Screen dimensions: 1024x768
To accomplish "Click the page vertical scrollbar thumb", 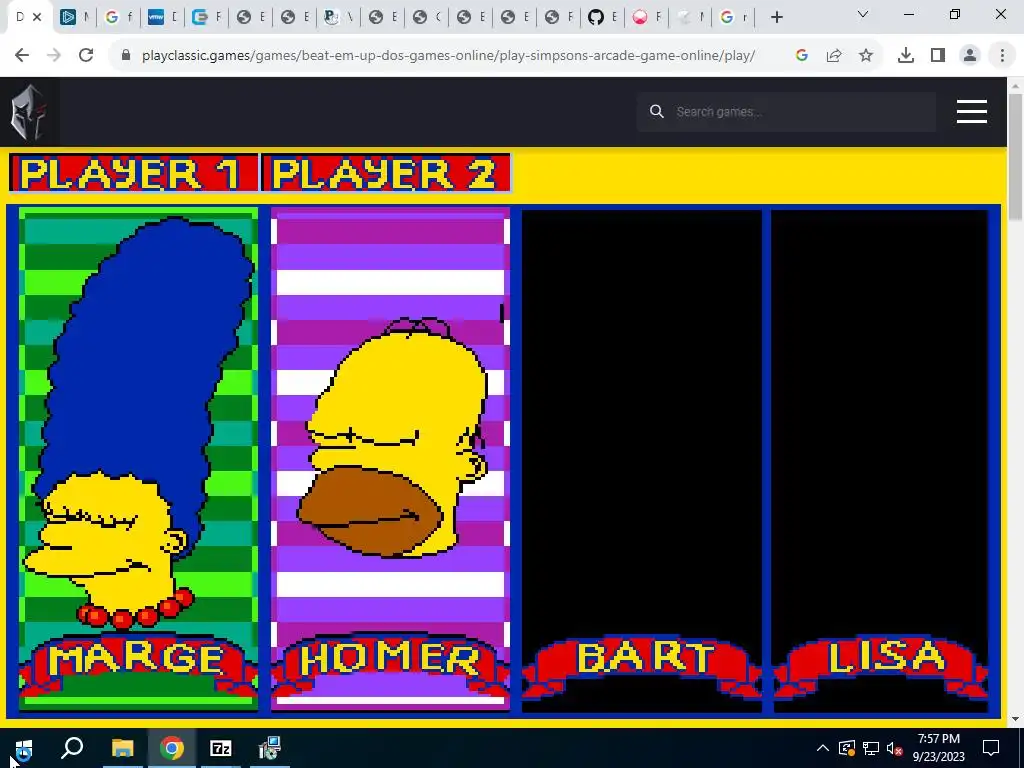I will (1016, 157).
